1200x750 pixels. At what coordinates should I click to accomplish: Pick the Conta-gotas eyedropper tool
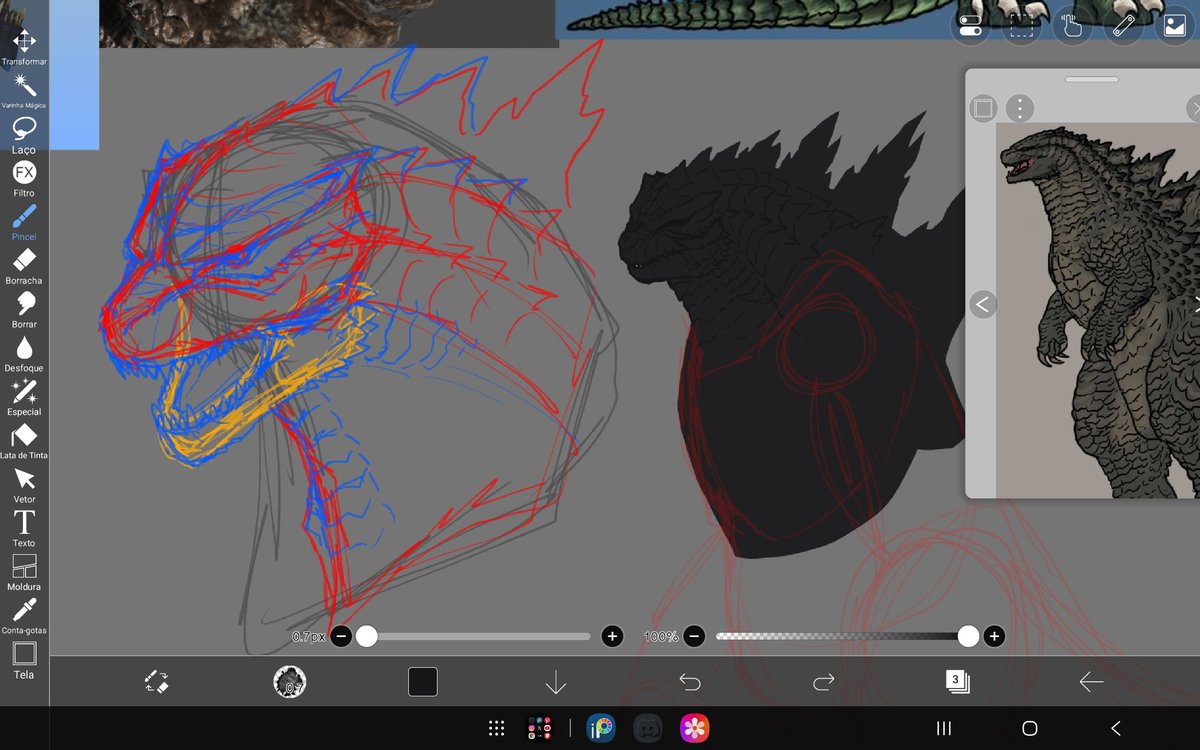24,616
